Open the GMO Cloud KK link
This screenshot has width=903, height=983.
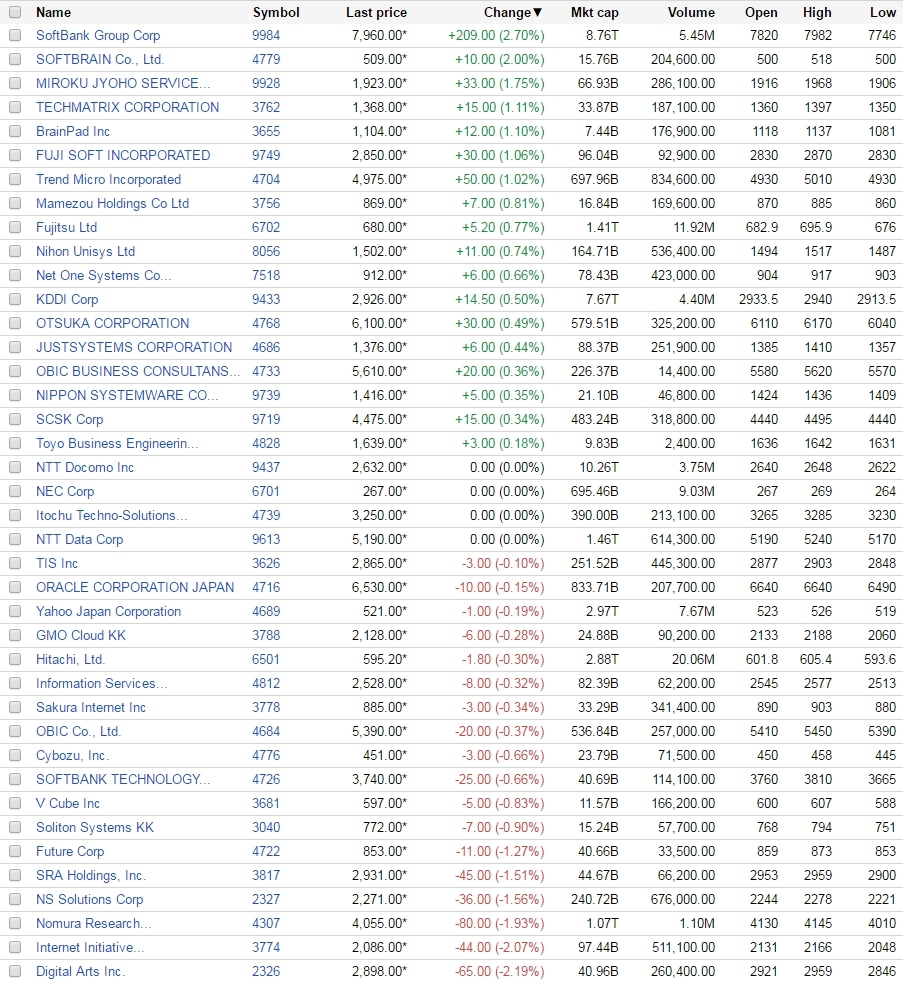coord(81,636)
